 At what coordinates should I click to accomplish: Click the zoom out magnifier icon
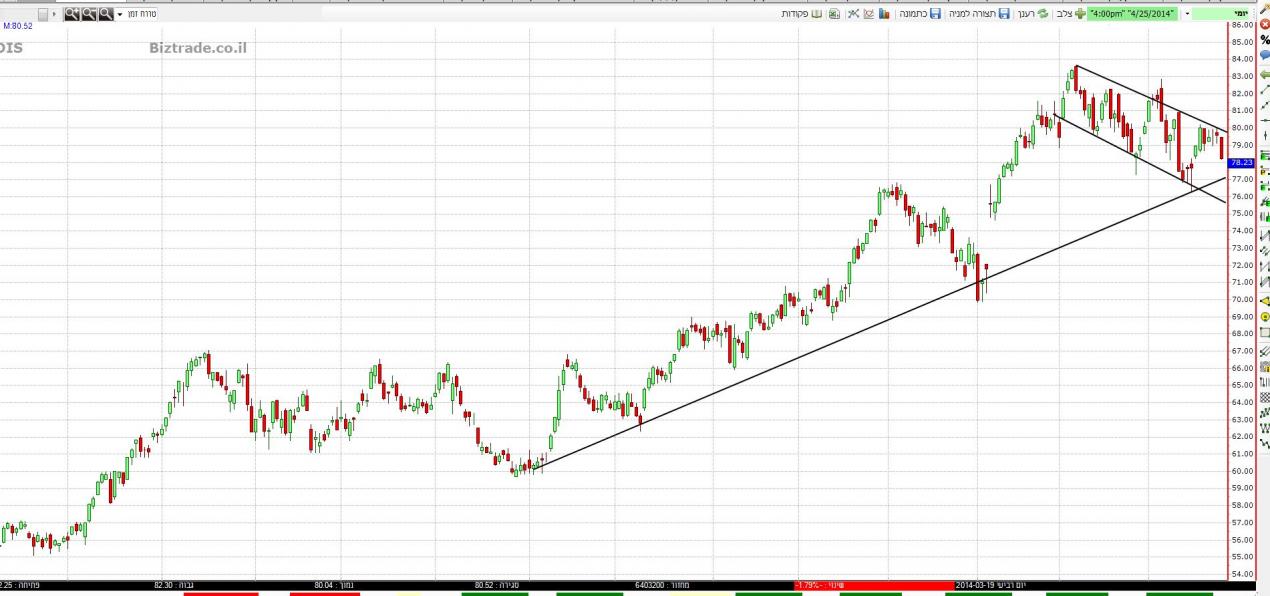coord(89,14)
